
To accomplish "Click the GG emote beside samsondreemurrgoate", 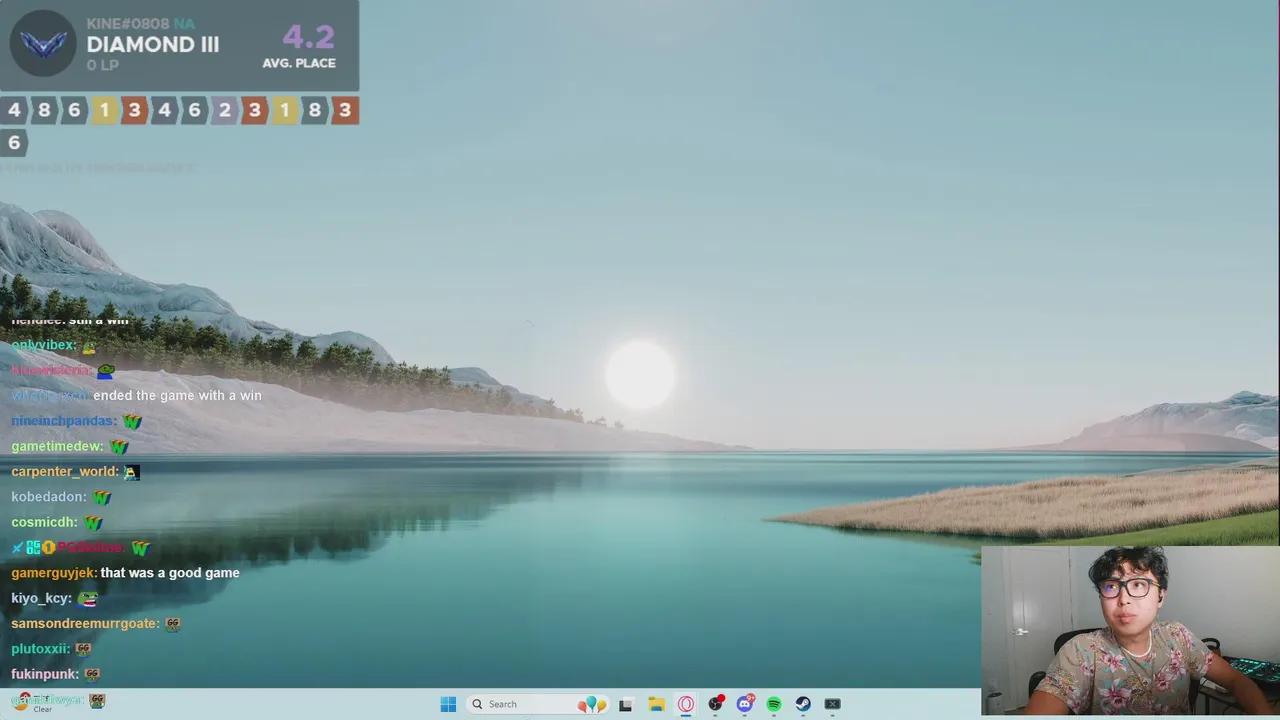I will (172, 623).
